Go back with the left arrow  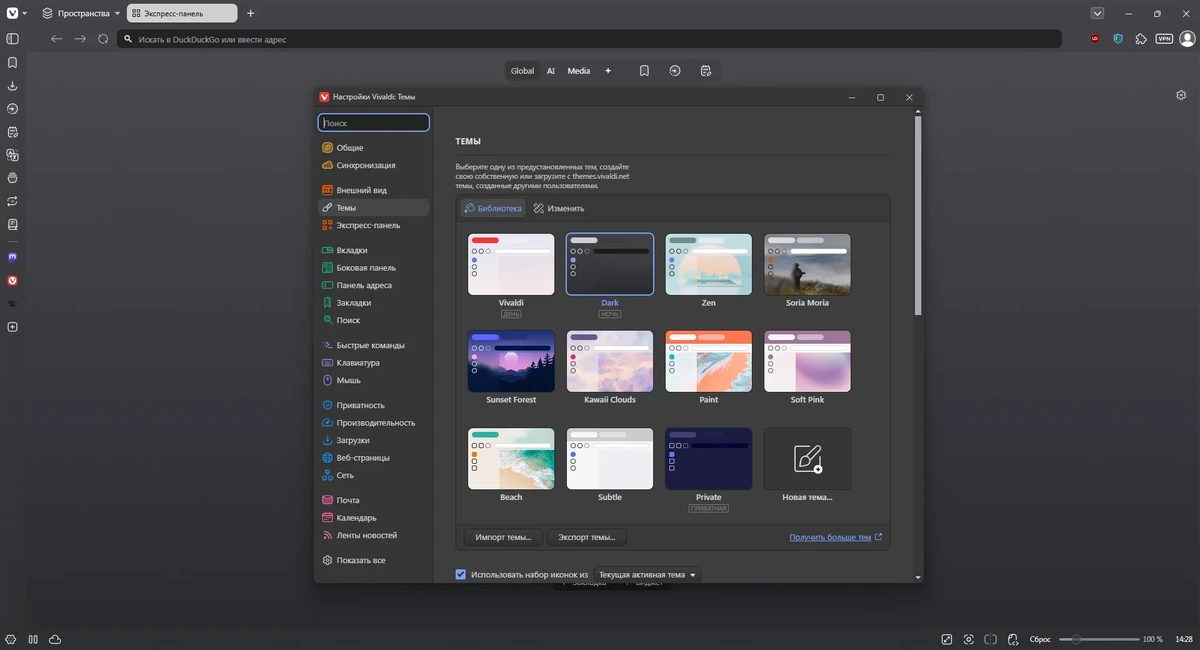(x=57, y=39)
